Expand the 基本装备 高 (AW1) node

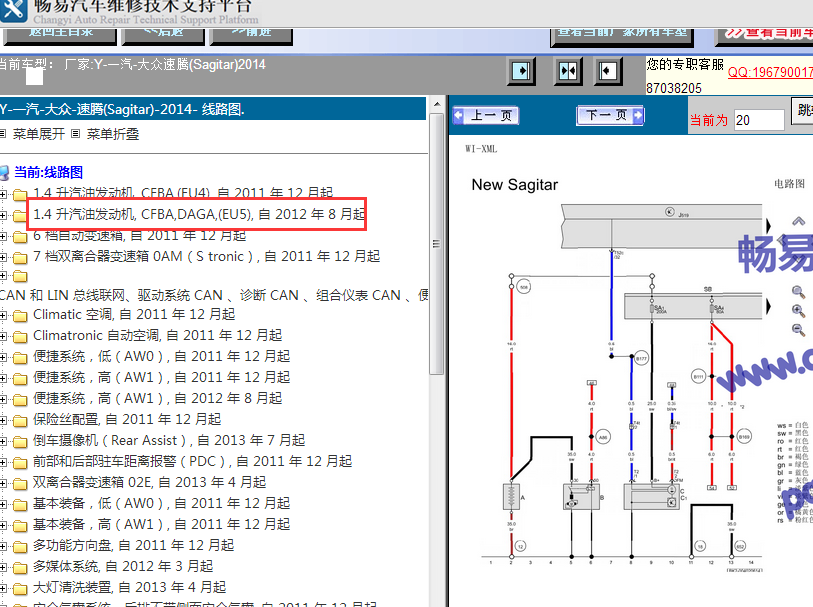[3, 526]
